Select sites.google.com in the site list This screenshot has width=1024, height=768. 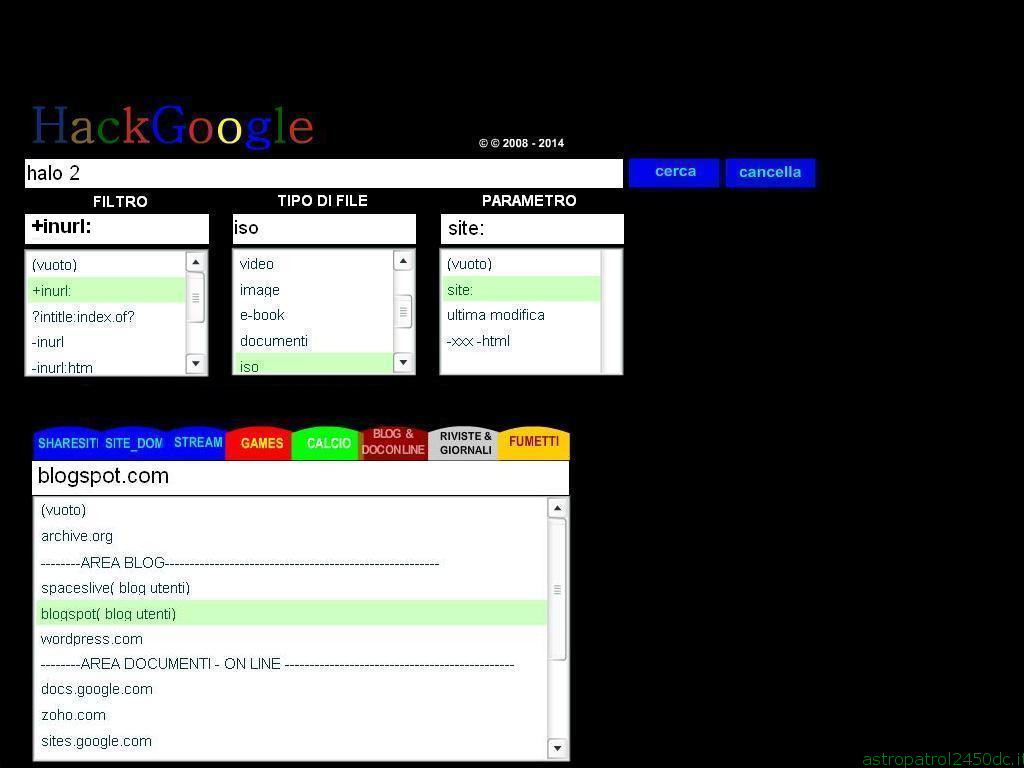(x=292, y=741)
